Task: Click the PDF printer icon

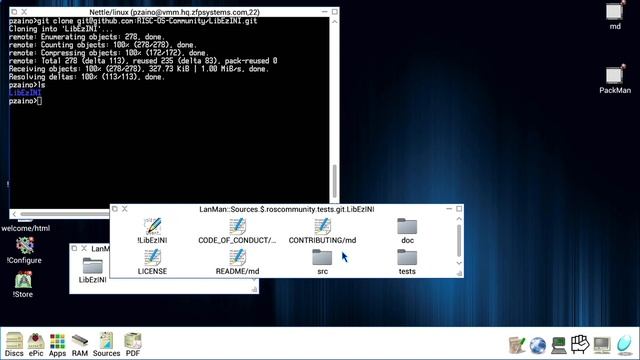Action: pyautogui.click(x=133, y=345)
